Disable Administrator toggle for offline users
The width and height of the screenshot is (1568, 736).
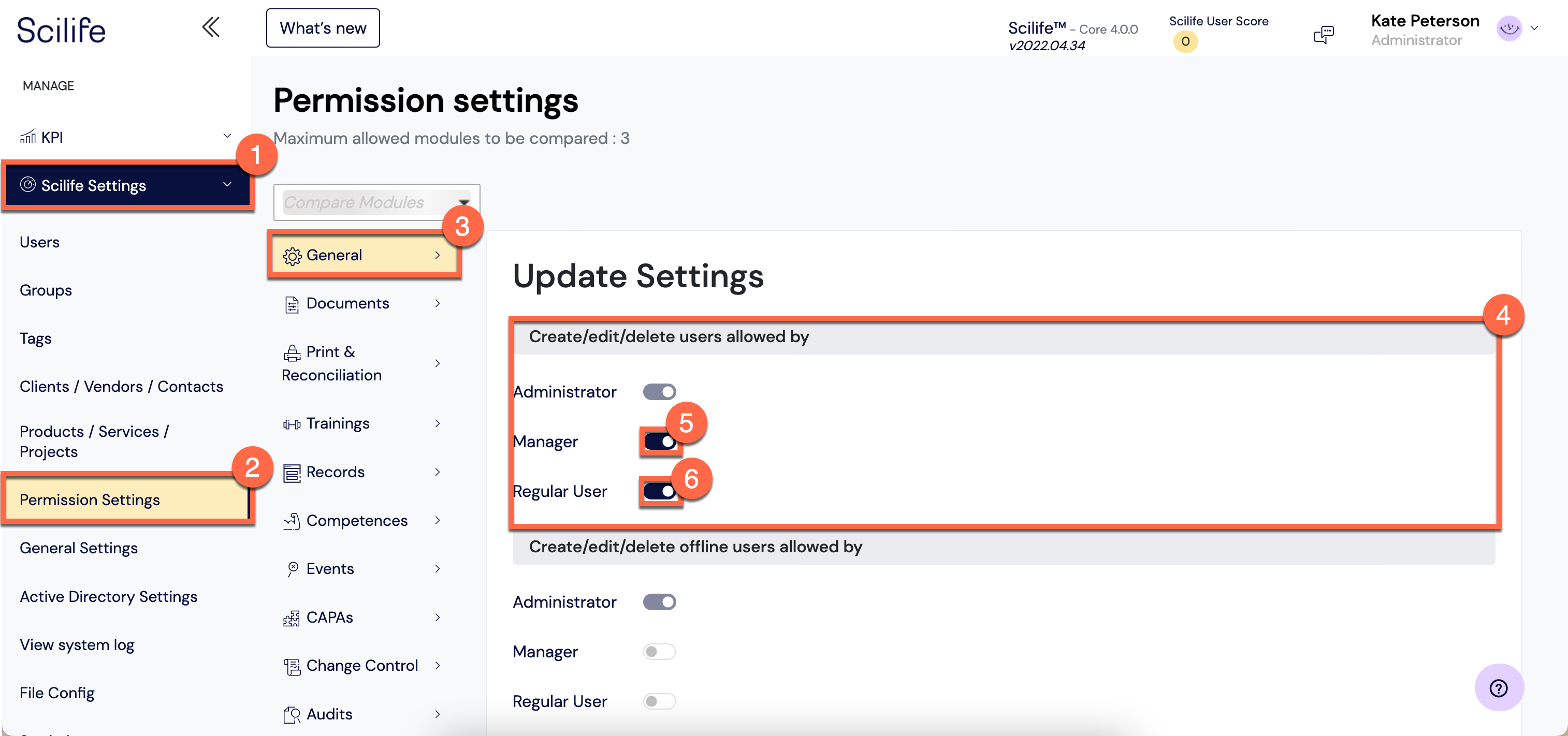click(659, 601)
